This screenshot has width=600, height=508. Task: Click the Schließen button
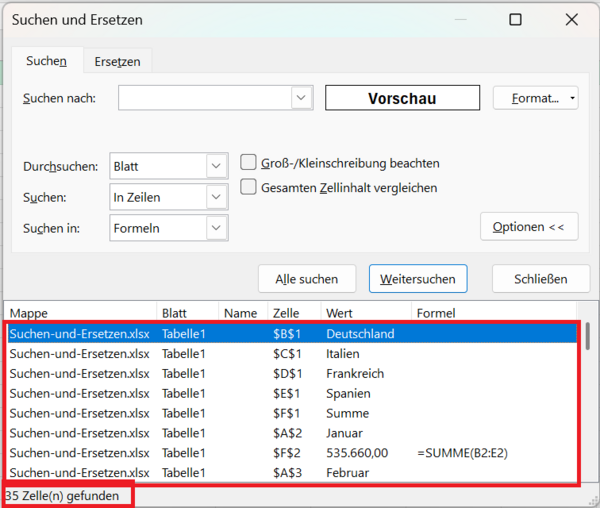[541, 279]
